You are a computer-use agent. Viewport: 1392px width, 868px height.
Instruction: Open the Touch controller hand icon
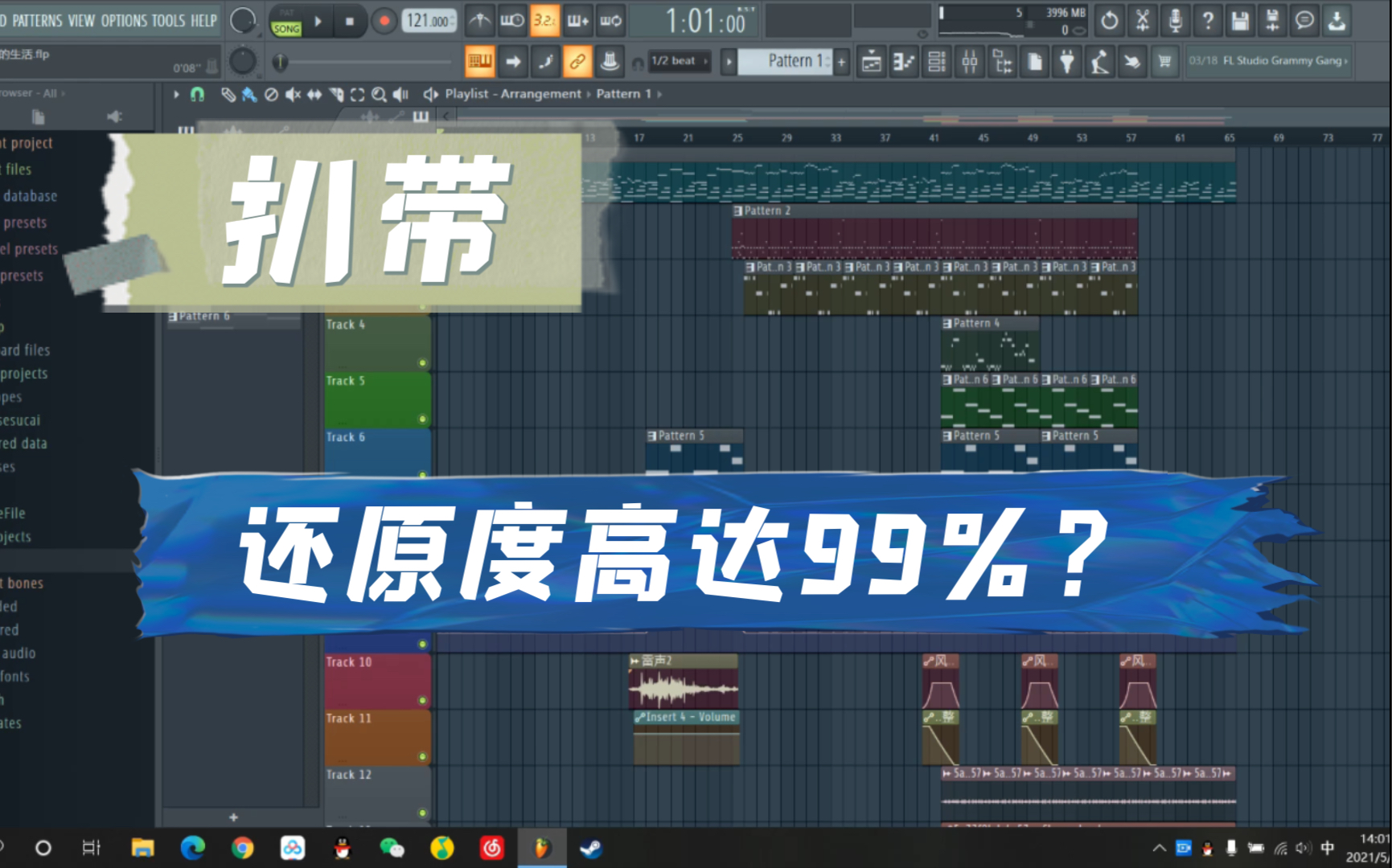(x=1132, y=61)
